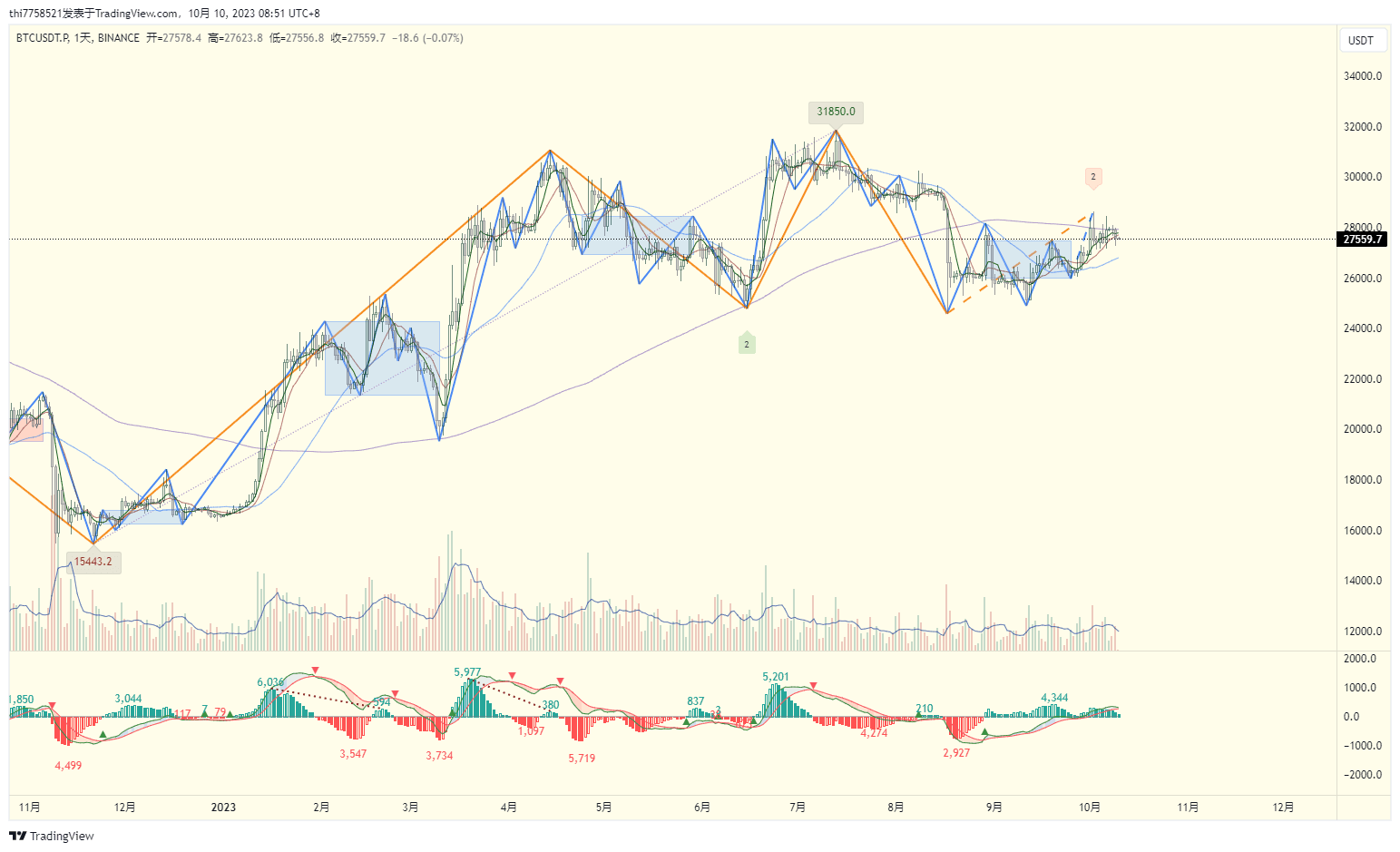Click the 34000.0 price axis label
1400x852 pixels.
tap(1363, 76)
